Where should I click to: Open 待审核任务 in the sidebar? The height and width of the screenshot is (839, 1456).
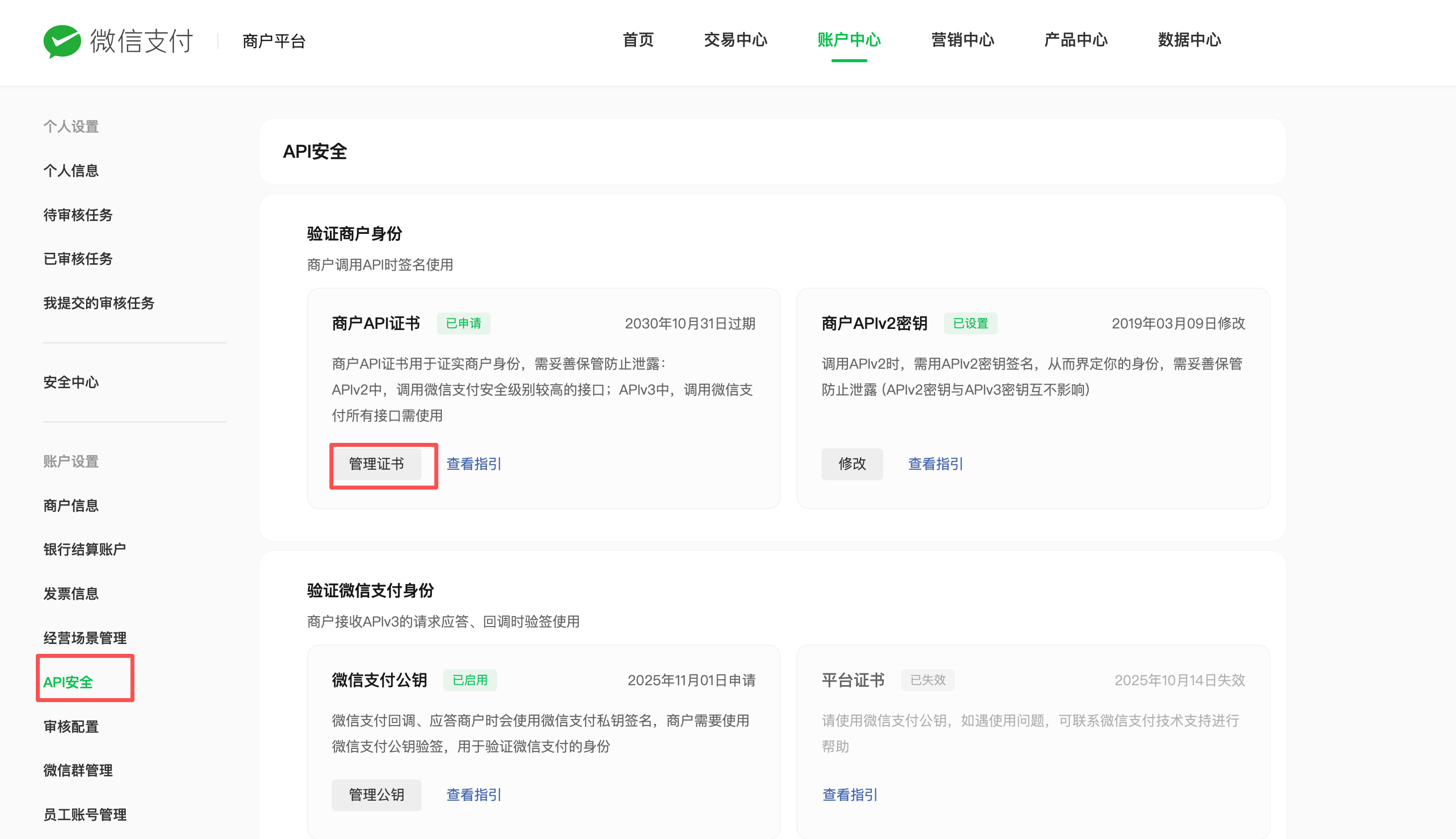tap(78, 215)
